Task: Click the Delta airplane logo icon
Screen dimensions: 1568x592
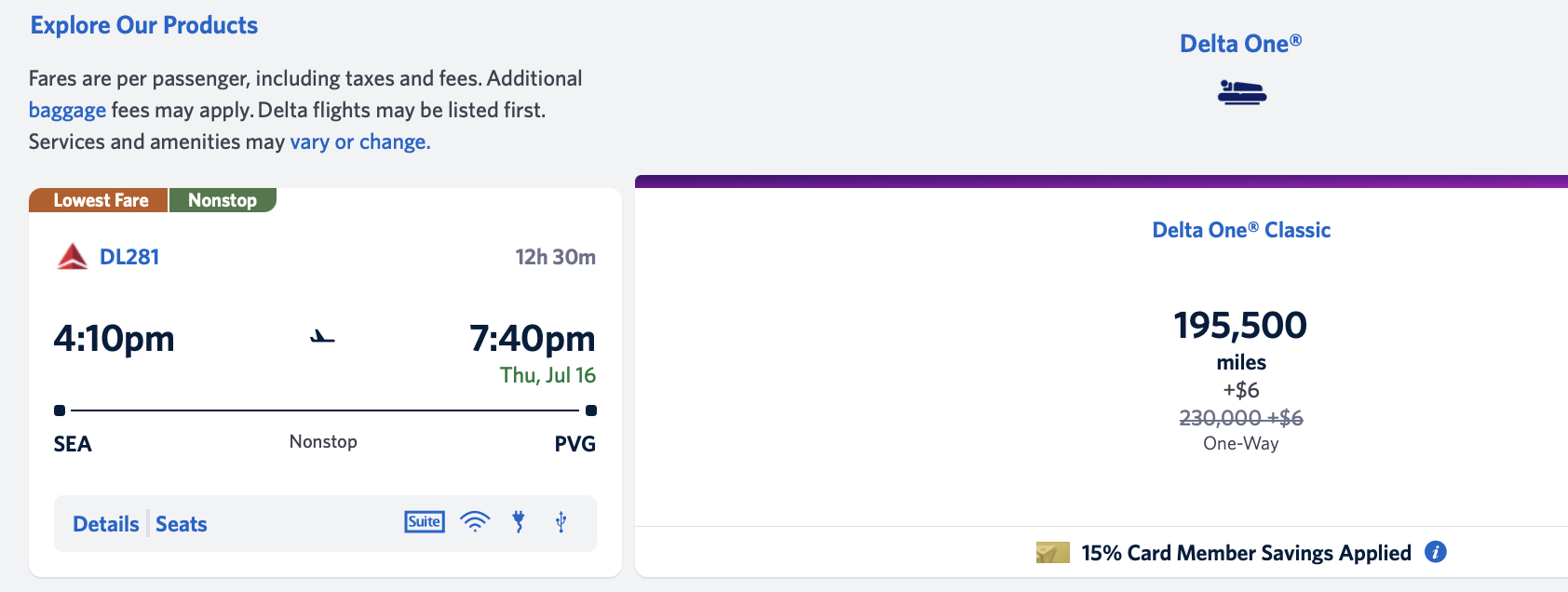Action: (x=71, y=257)
